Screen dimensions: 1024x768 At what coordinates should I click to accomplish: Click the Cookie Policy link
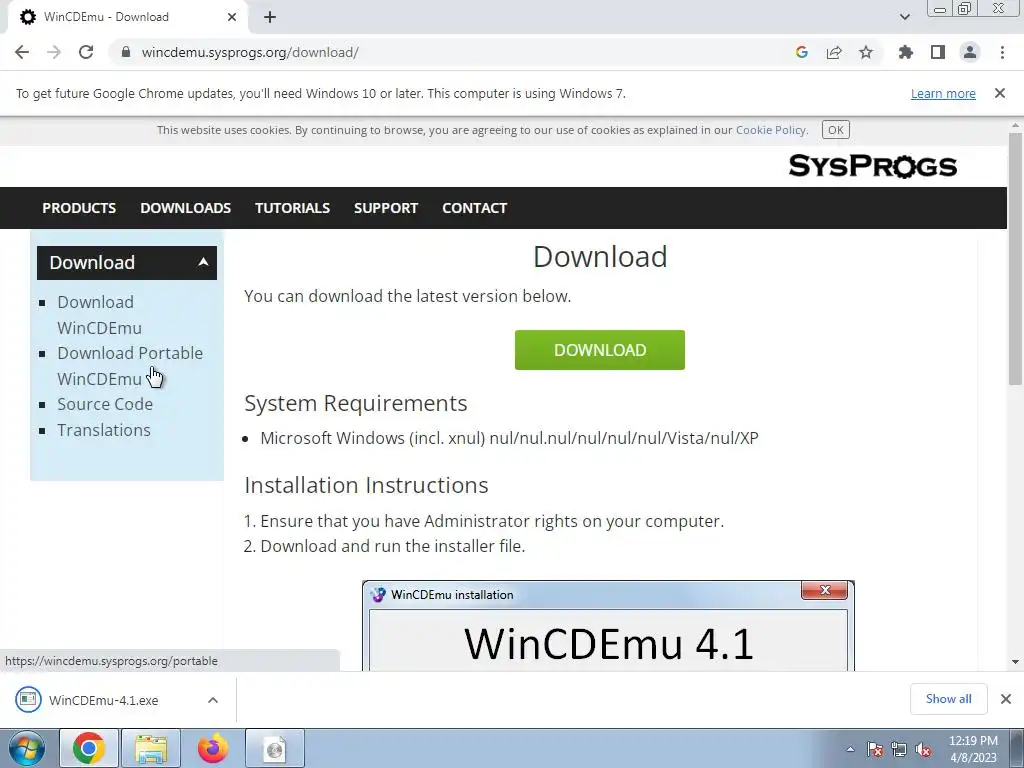pyautogui.click(x=771, y=130)
